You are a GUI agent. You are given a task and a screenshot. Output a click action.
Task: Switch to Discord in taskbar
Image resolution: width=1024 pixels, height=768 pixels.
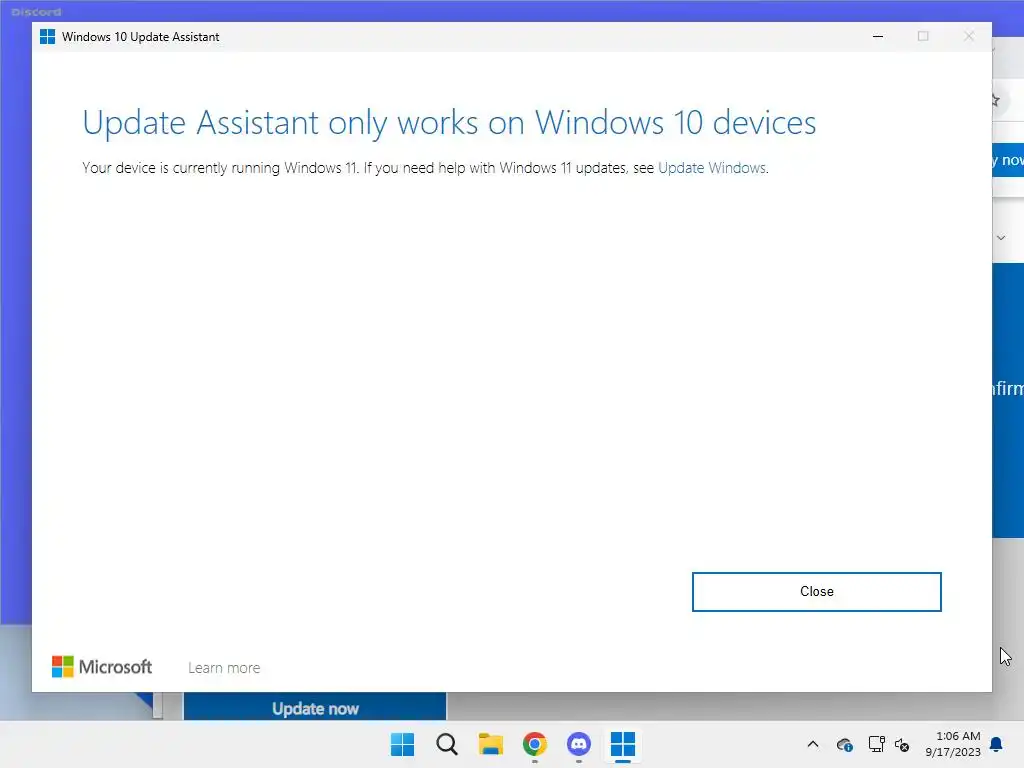click(x=579, y=744)
